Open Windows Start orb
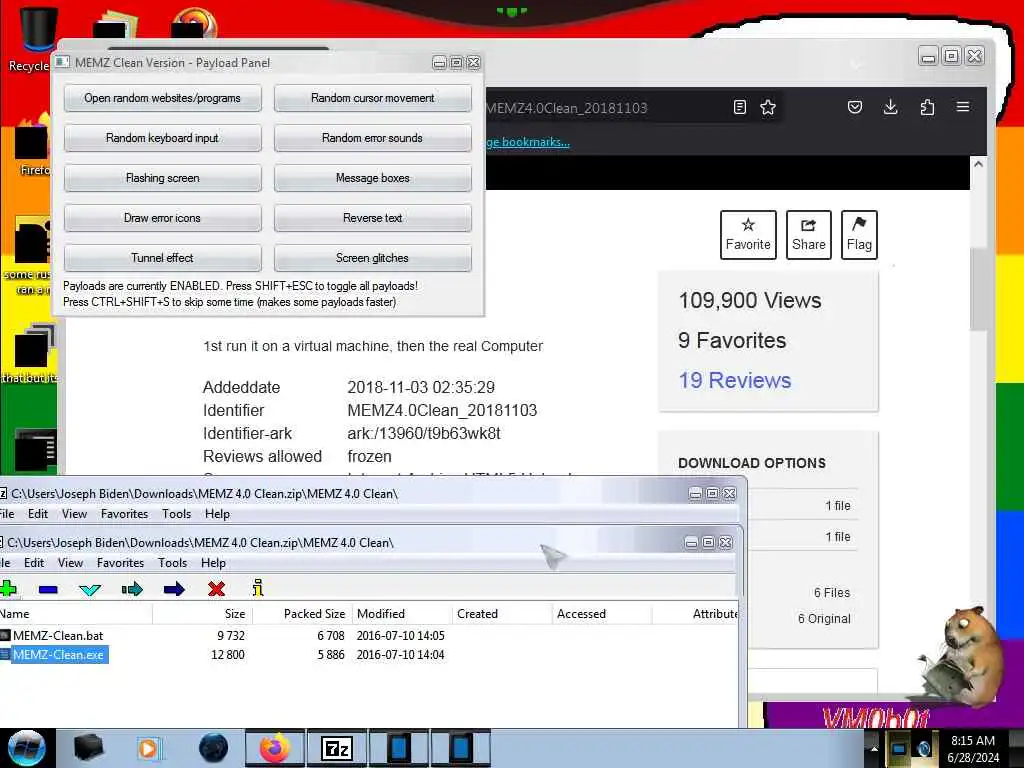 26,748
